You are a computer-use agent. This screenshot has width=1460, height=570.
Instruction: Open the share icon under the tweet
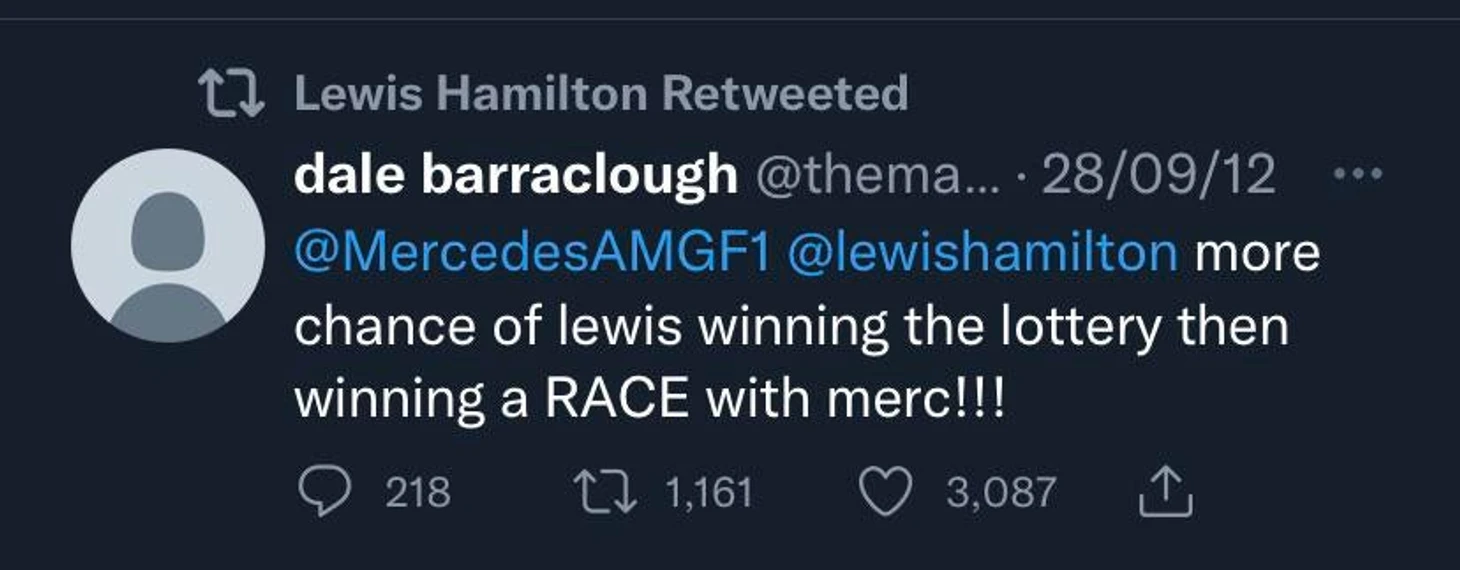click(x=1165, y=493)
